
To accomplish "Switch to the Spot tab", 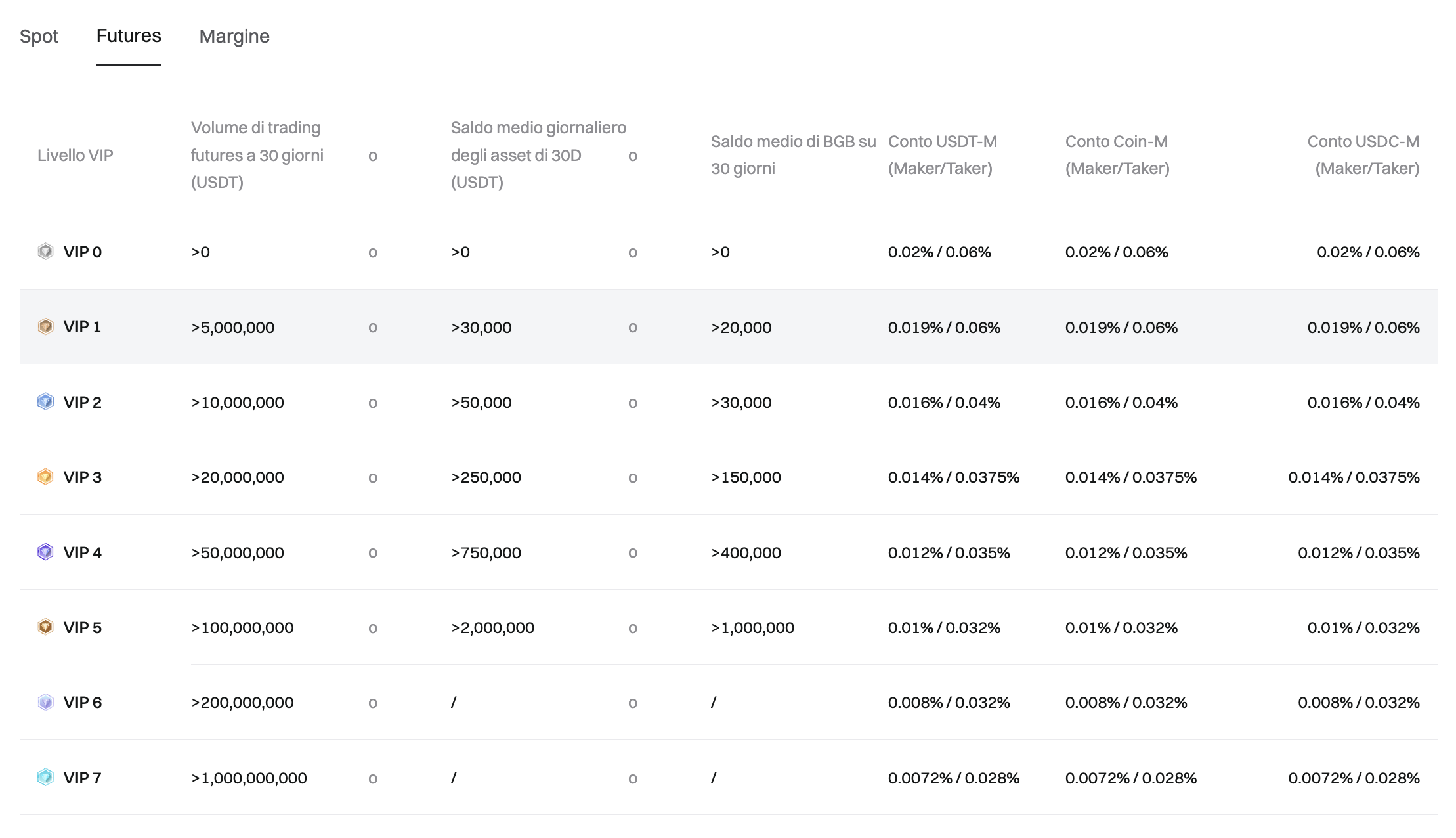I will point(39,36).
